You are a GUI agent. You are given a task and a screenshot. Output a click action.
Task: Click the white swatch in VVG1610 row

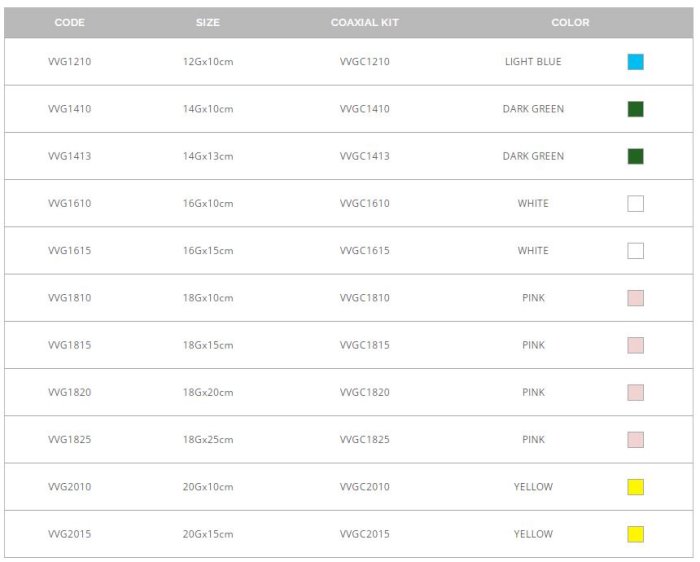click(x=635, y=204)
